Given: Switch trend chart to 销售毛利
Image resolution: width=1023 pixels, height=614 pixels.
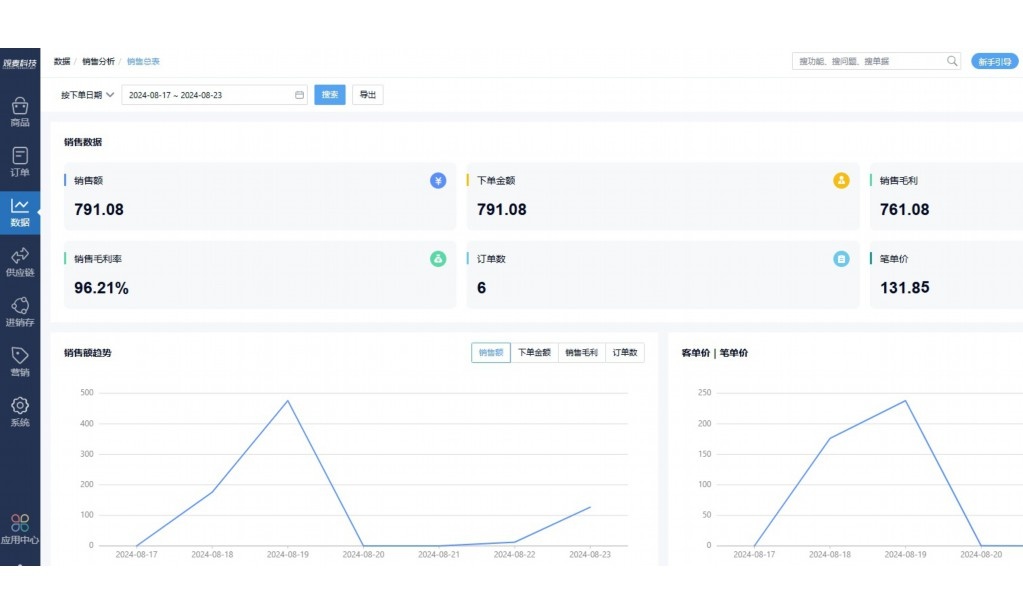Looking at the screenshot, I should click(581, 353).
